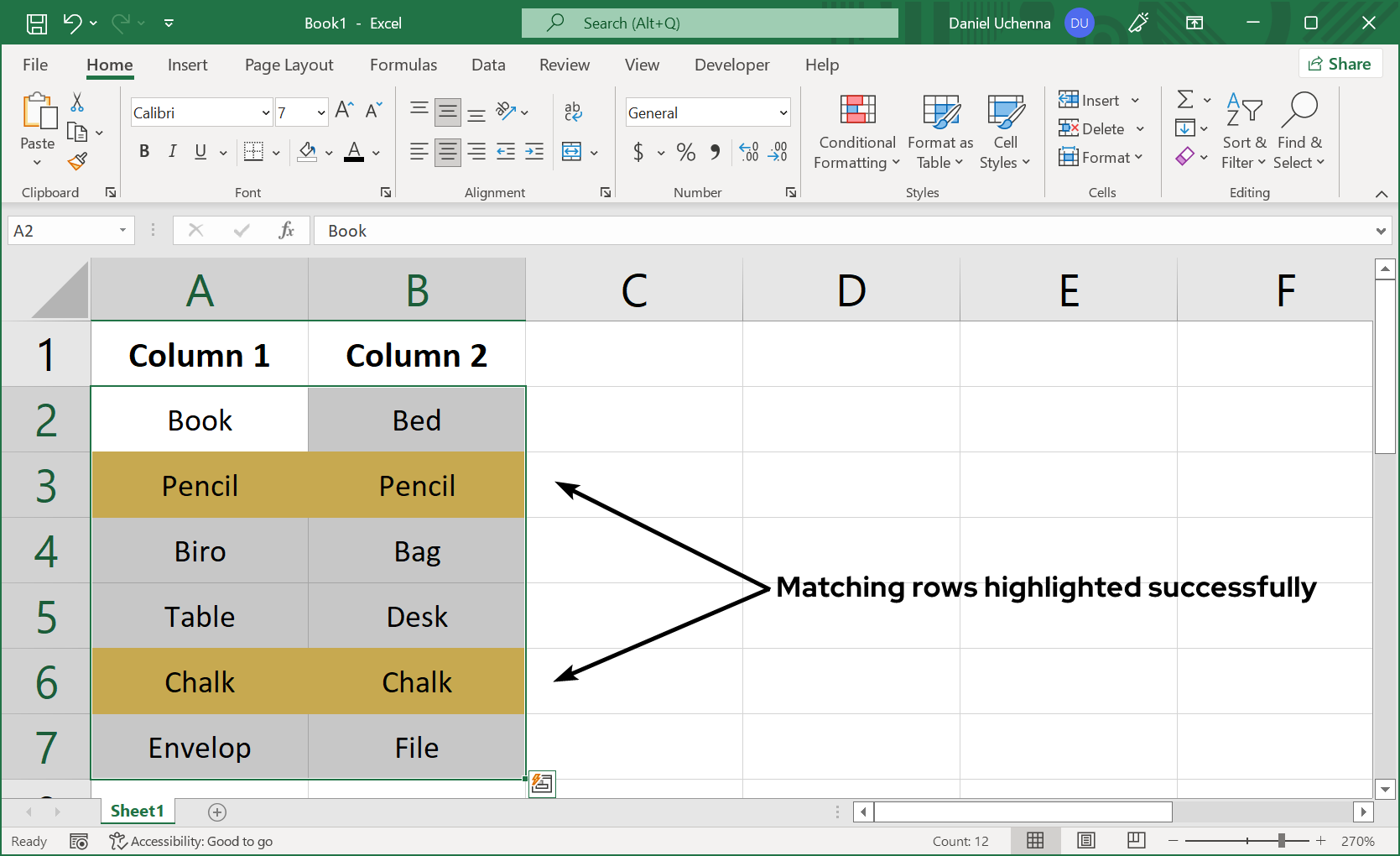
Task: Click the Format Painter icon
Action: click(77, 161)
